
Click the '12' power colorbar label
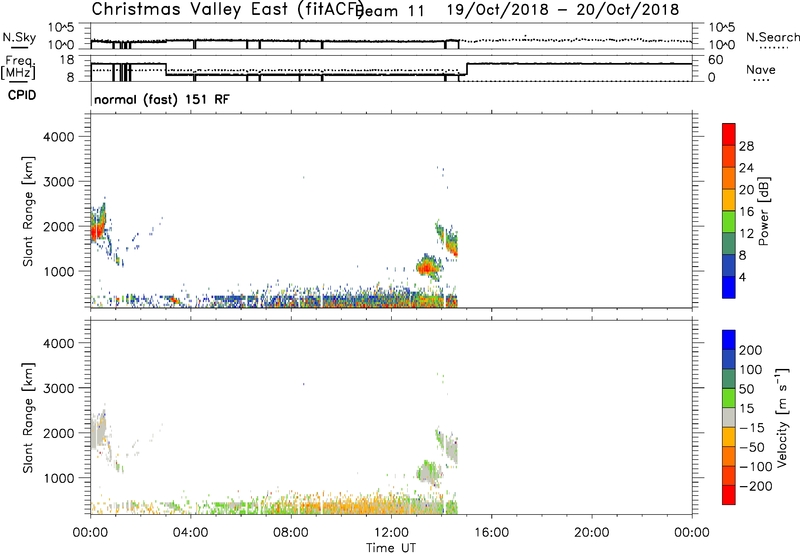pos(746,234)
